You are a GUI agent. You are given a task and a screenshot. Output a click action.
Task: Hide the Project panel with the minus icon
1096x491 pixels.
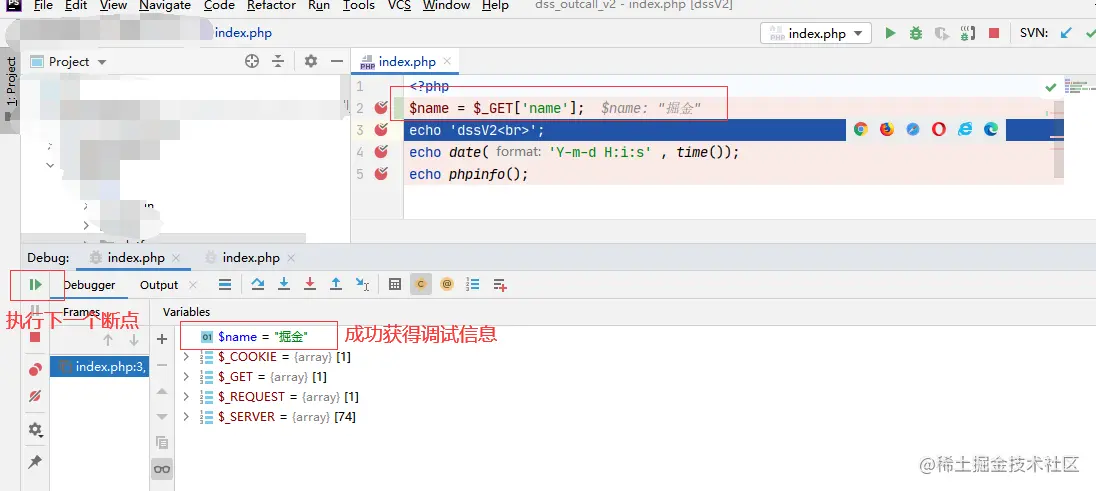click(x=337, y=62)
